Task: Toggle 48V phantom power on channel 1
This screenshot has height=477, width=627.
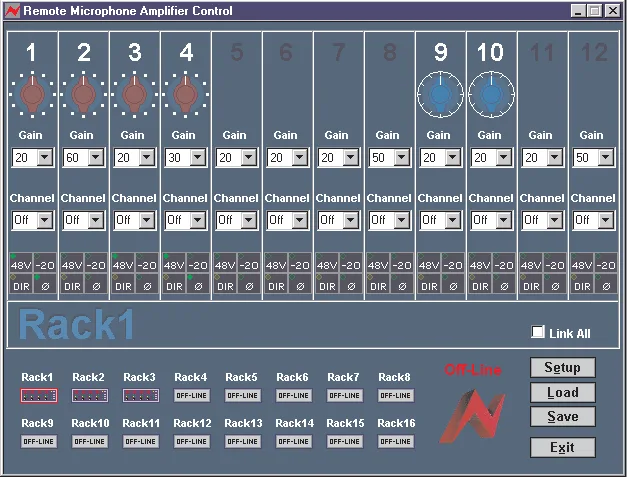Action: point(21,262)
